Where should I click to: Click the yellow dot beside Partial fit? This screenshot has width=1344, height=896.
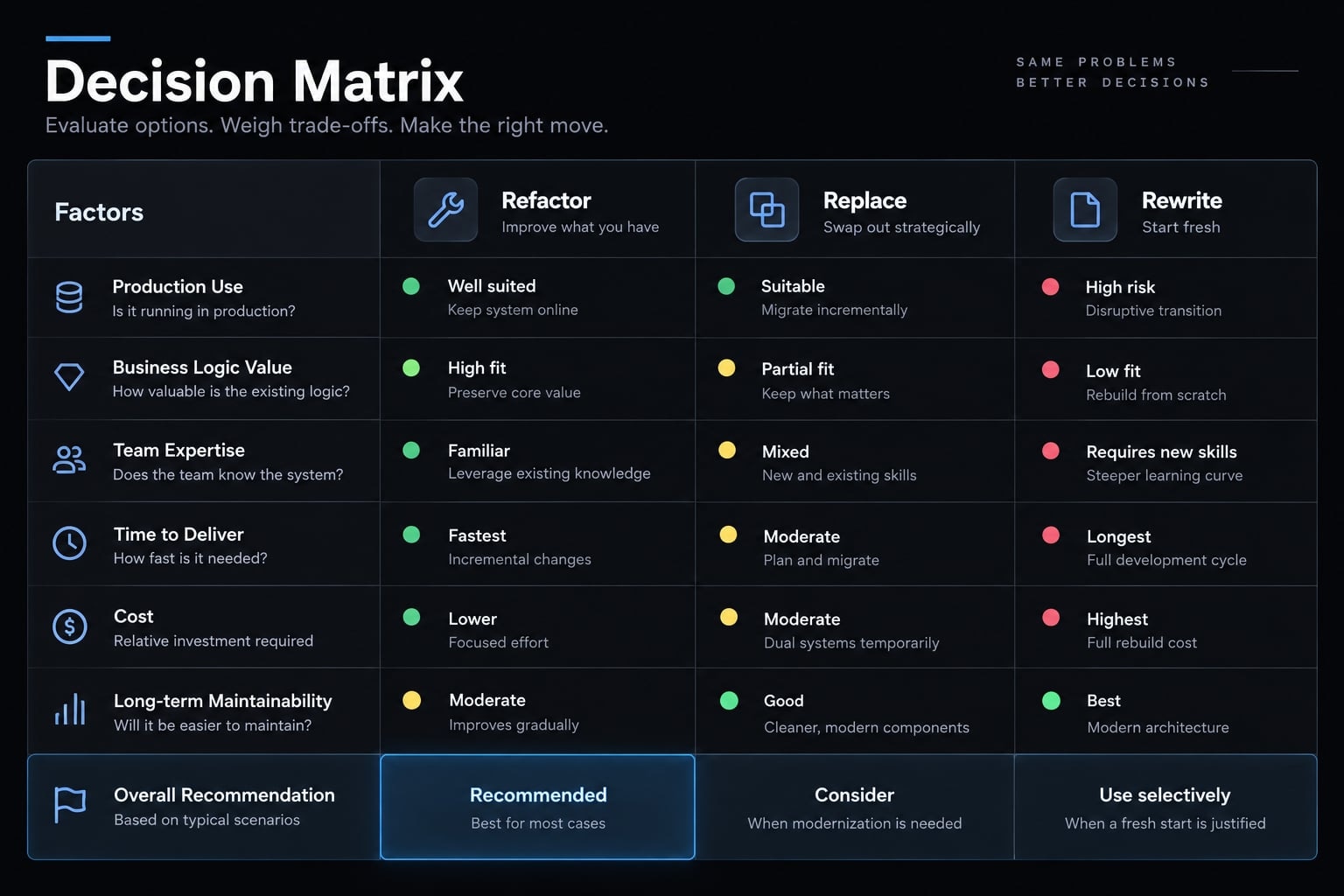click(x=726, y=367)
